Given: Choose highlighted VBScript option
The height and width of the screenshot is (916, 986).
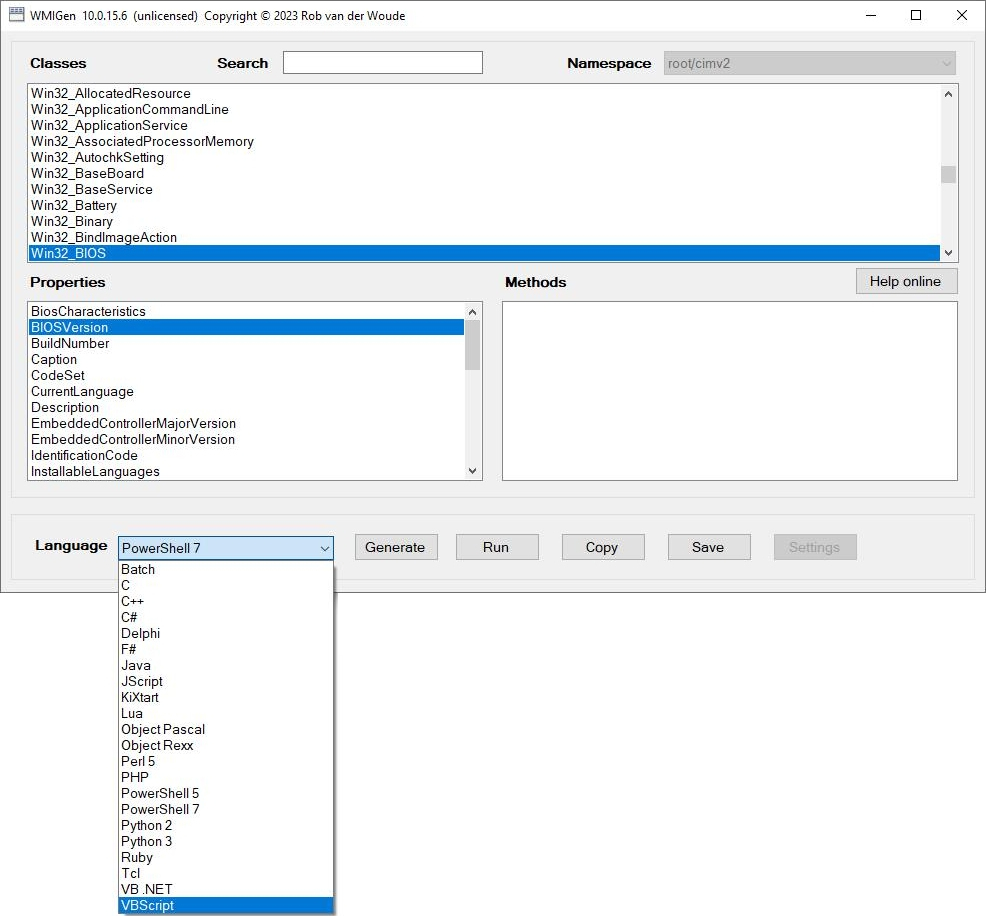Looking at the screenshot, I should click(226, 905).
